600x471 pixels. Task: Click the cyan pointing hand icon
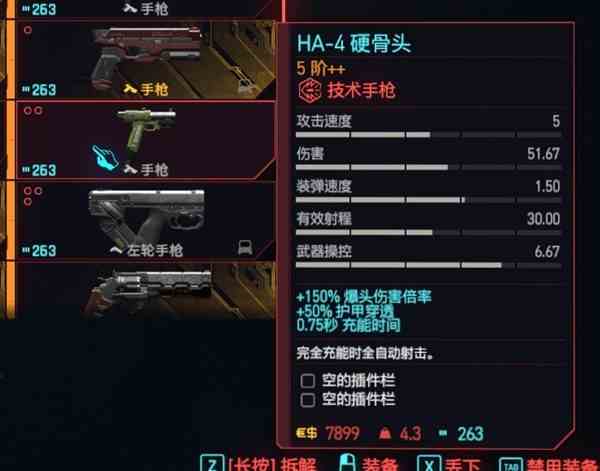(x=105, y=157)
